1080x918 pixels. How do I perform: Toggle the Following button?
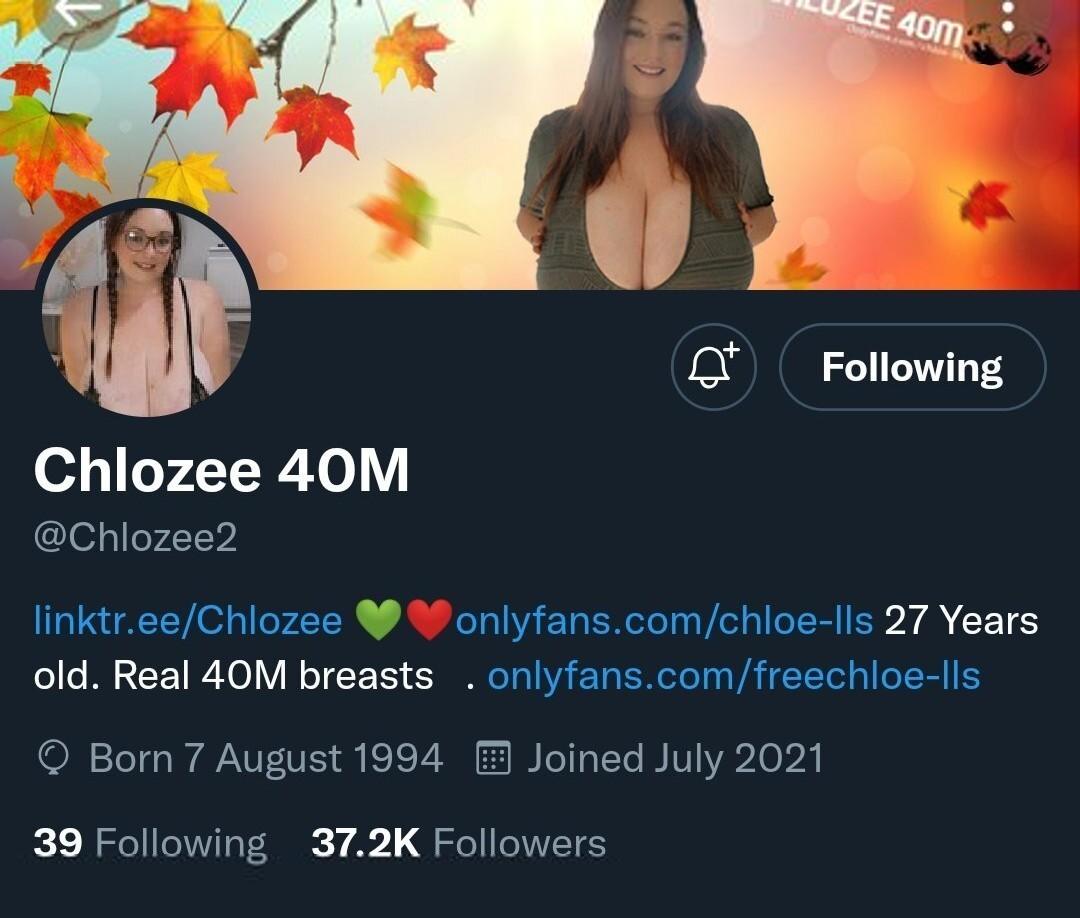click(x=913, y=367)
